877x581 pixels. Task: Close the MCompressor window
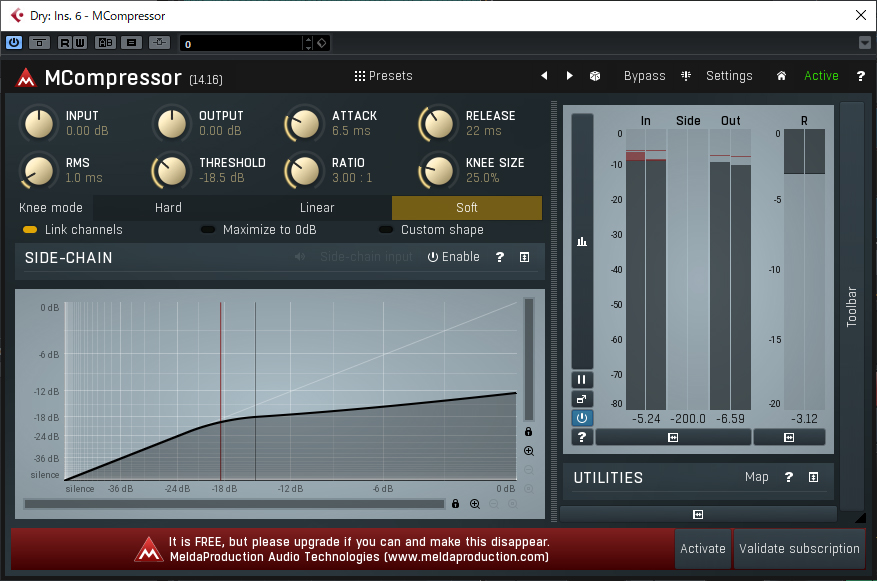[x=861, y=15]
